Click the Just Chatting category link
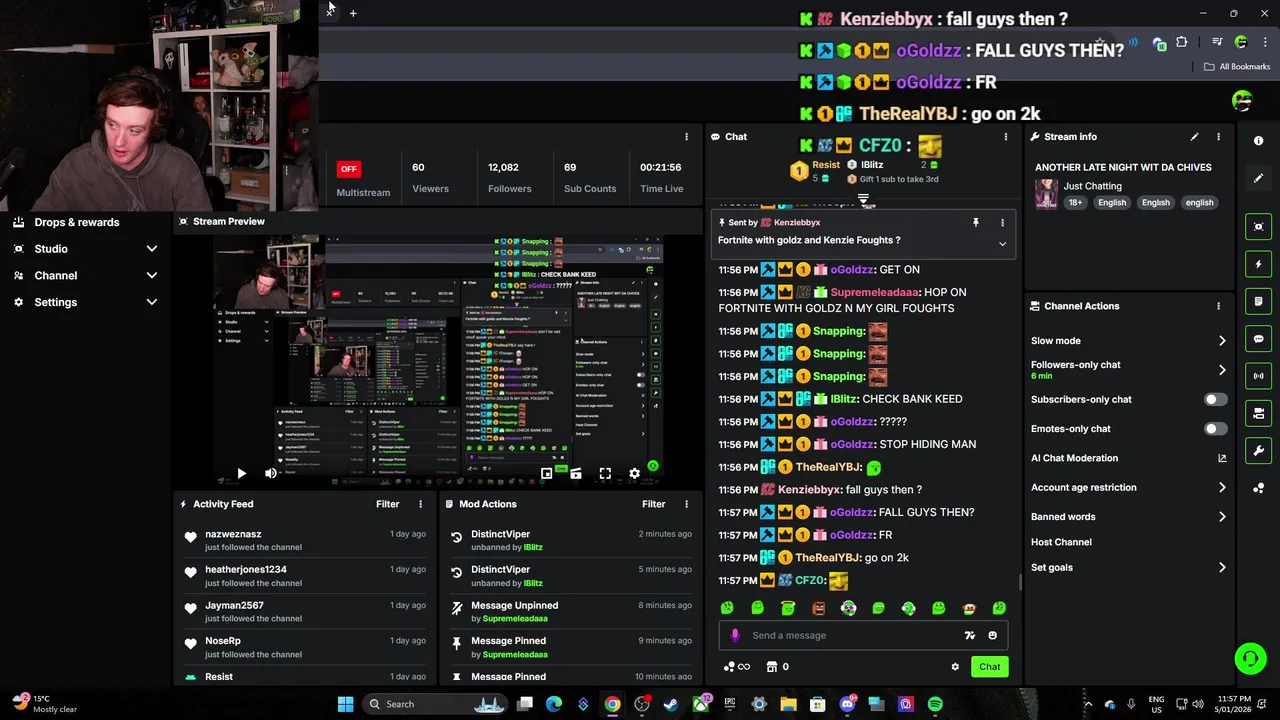The width and height of the screenshot is (1280, 720). [x=1092, y=186]
